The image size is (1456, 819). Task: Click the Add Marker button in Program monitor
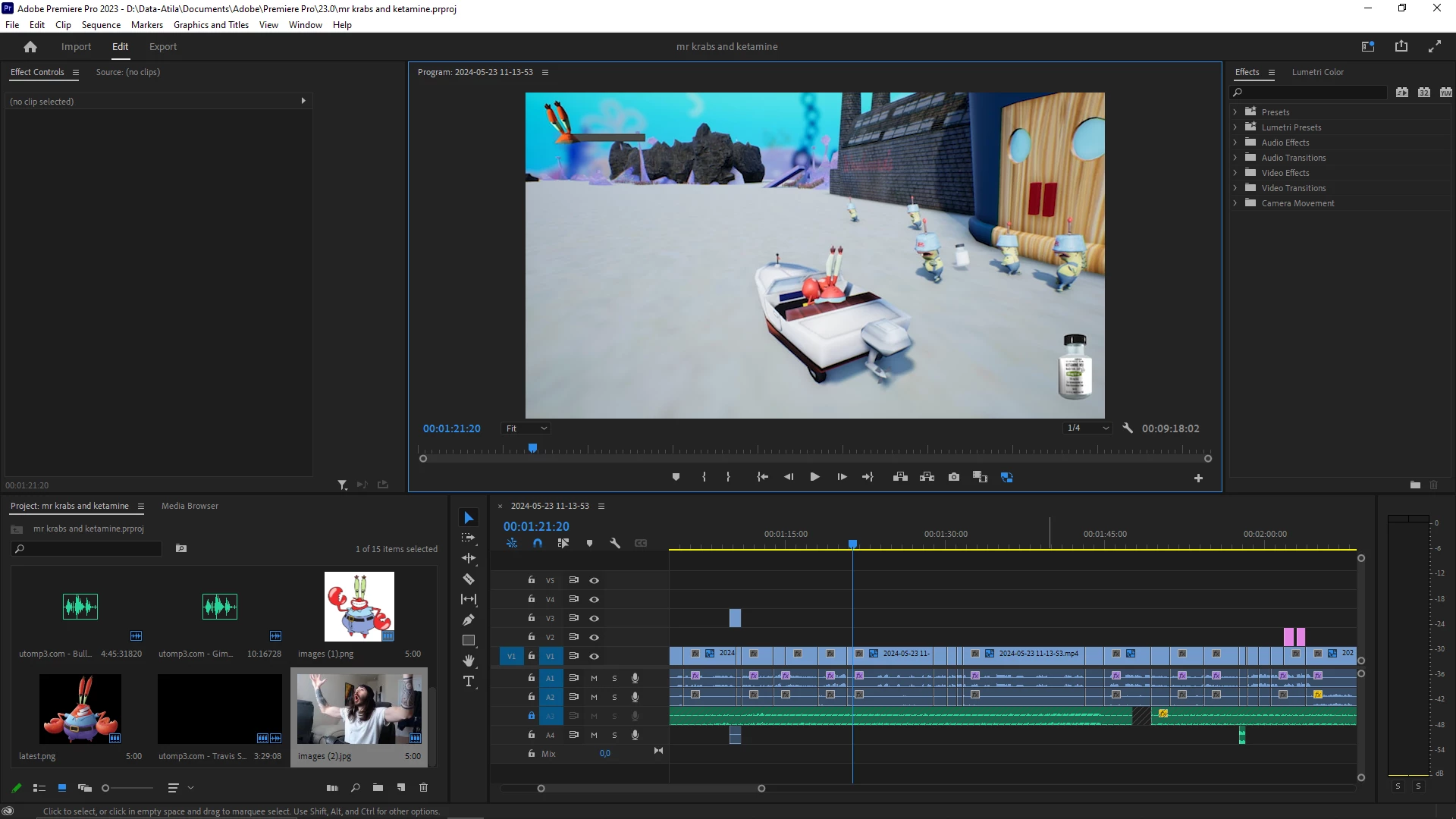676,477
